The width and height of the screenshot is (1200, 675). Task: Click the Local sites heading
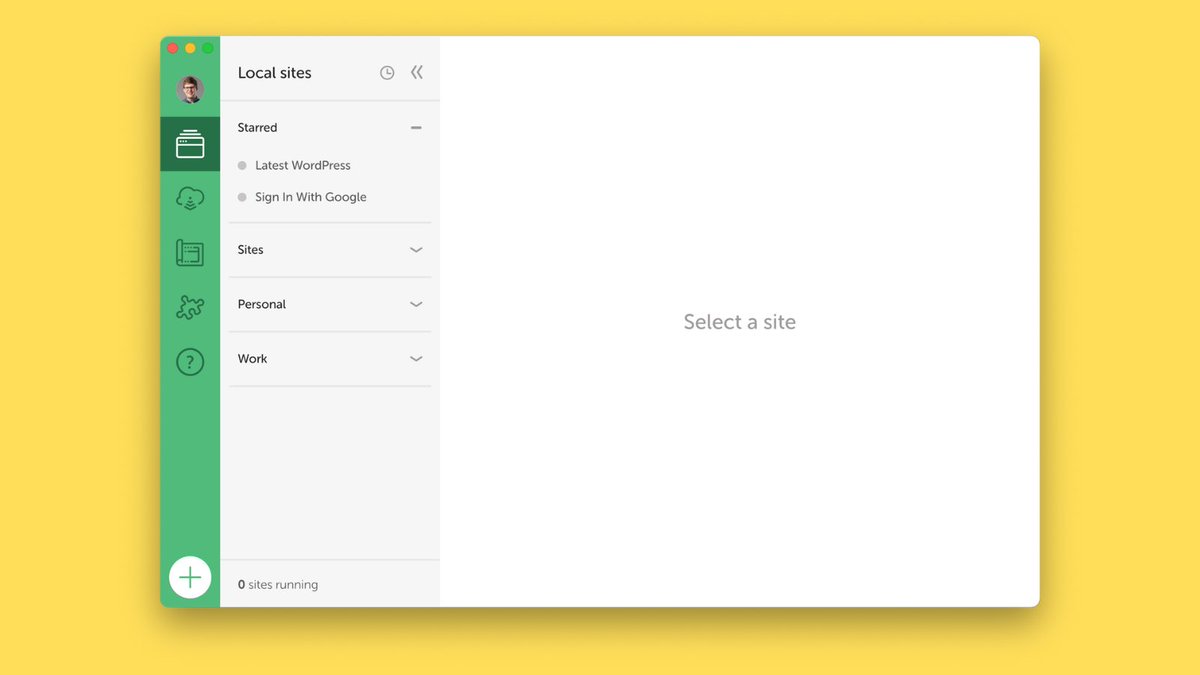(275, 73)
